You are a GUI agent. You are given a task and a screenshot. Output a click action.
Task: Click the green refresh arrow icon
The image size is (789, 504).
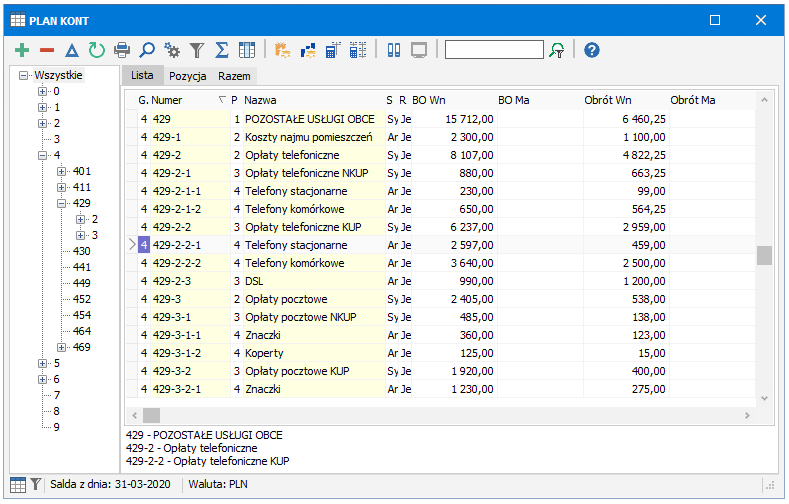(97, 50)
